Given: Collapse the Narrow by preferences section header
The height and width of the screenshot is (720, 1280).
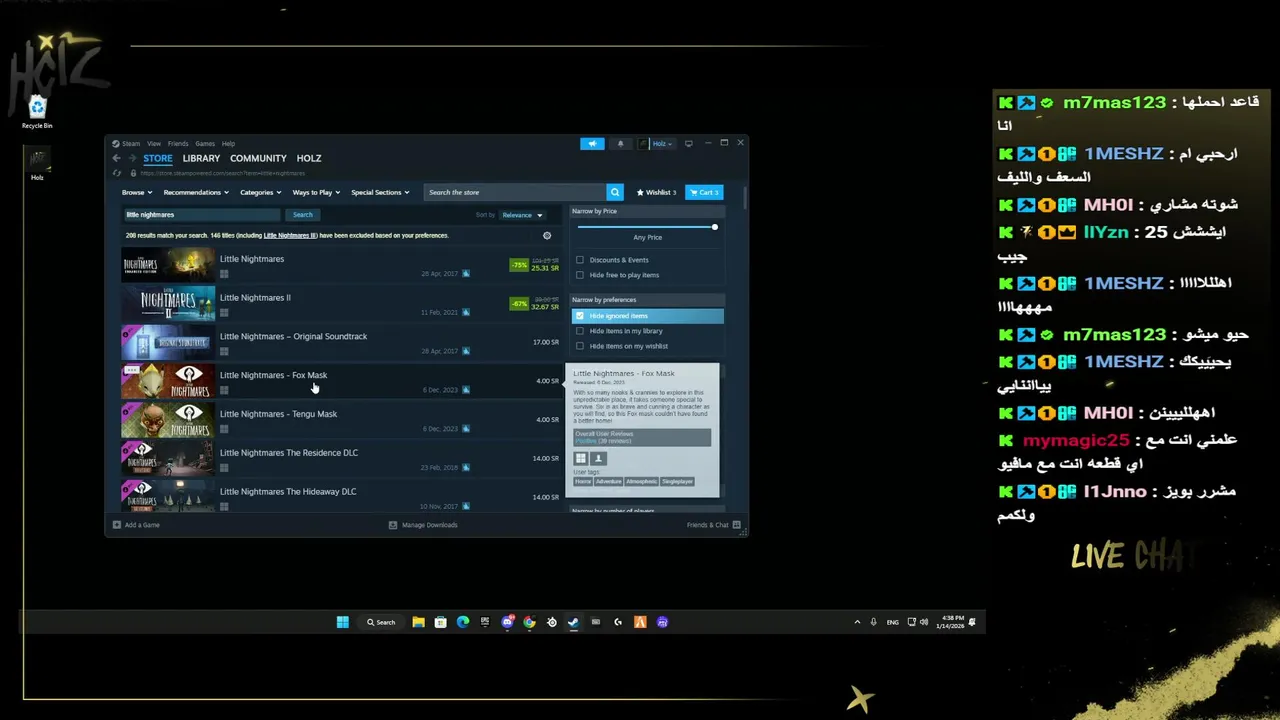Looking at the screenshot, I should pyautogui.click(x=647, y=300).
